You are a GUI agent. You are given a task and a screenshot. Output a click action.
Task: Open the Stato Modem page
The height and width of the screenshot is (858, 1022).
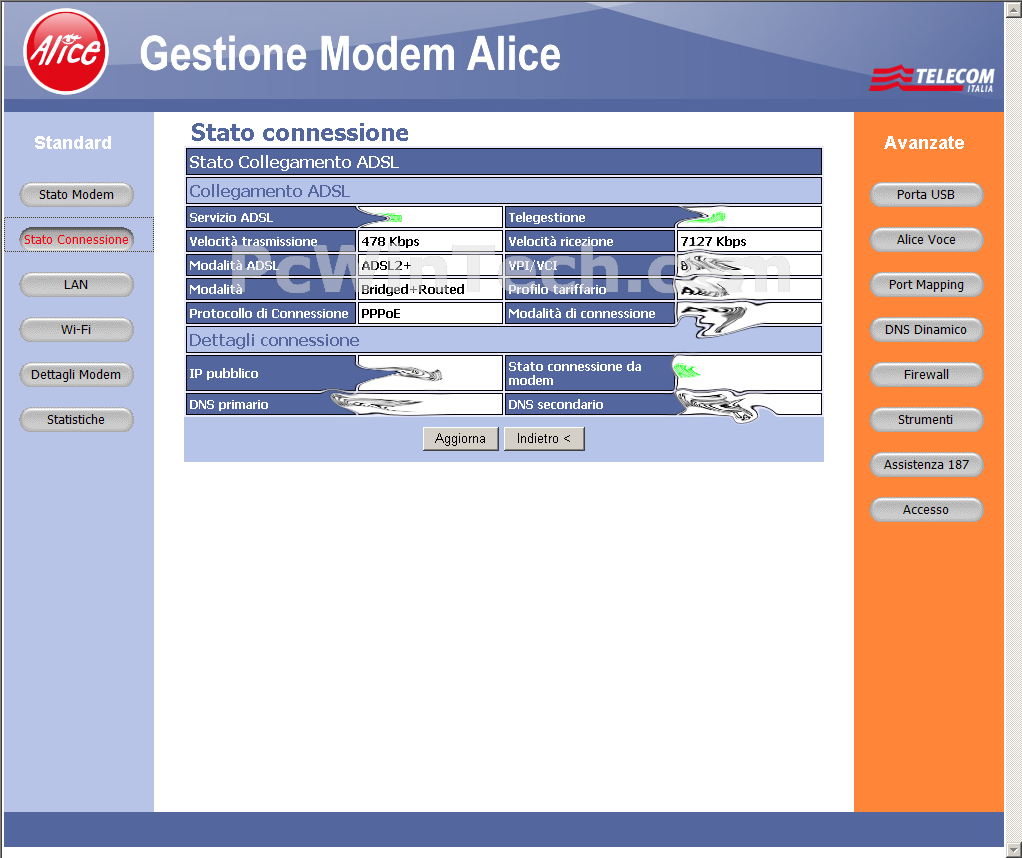(x=76, y=194)
